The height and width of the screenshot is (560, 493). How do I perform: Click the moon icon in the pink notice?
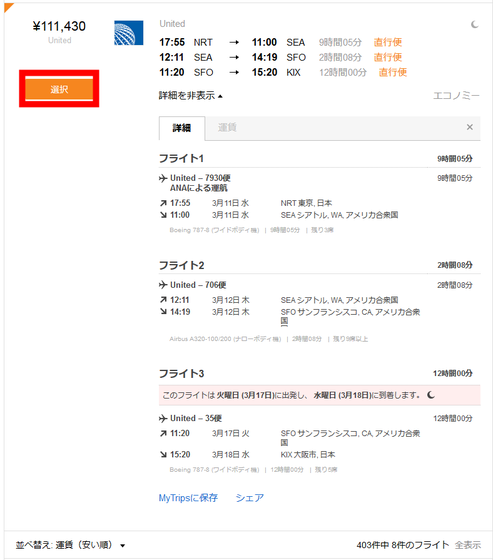click(x=431, y=395)
